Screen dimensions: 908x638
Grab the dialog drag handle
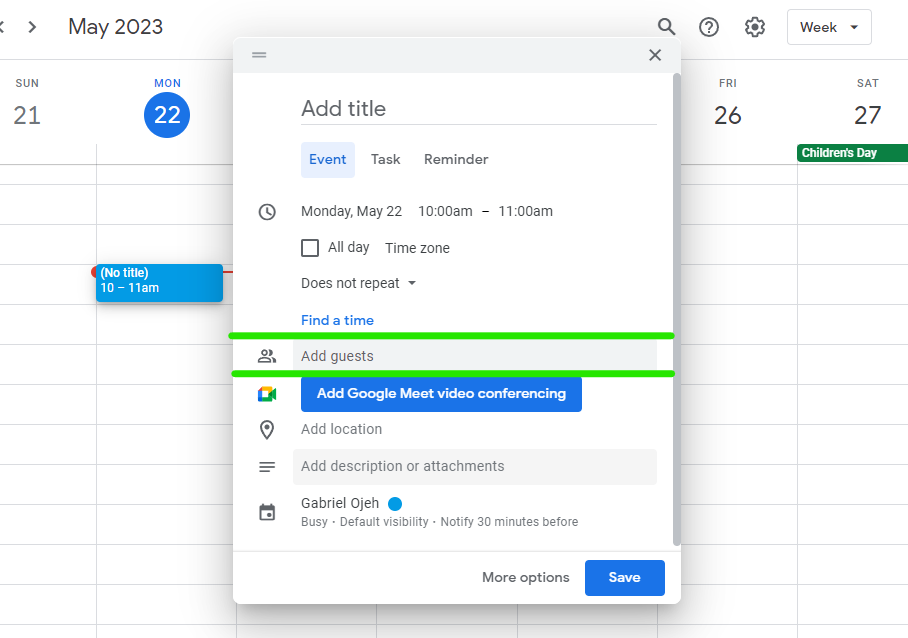click(259, 55)
